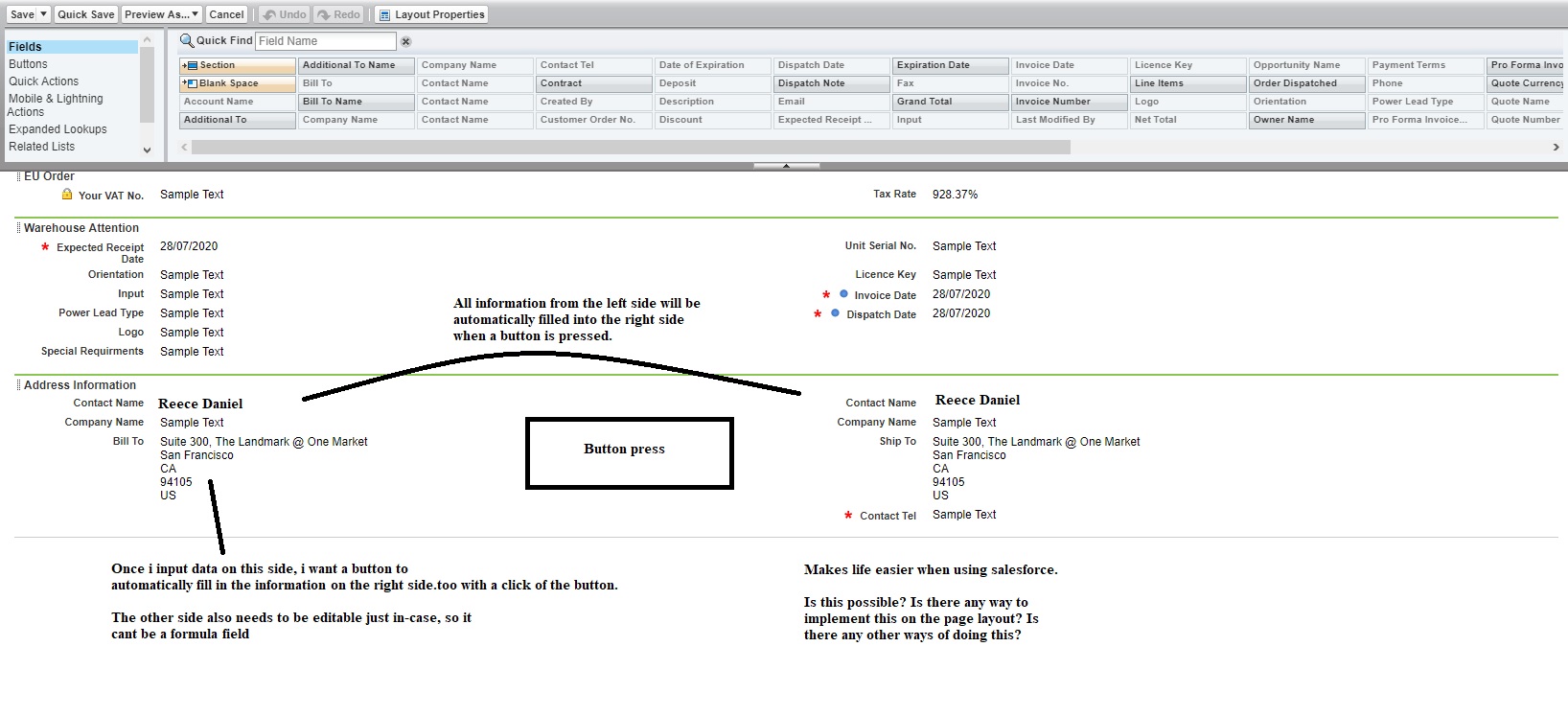
Task: Select the Order Dispatched palette field
Action: tap(1307, 83)
